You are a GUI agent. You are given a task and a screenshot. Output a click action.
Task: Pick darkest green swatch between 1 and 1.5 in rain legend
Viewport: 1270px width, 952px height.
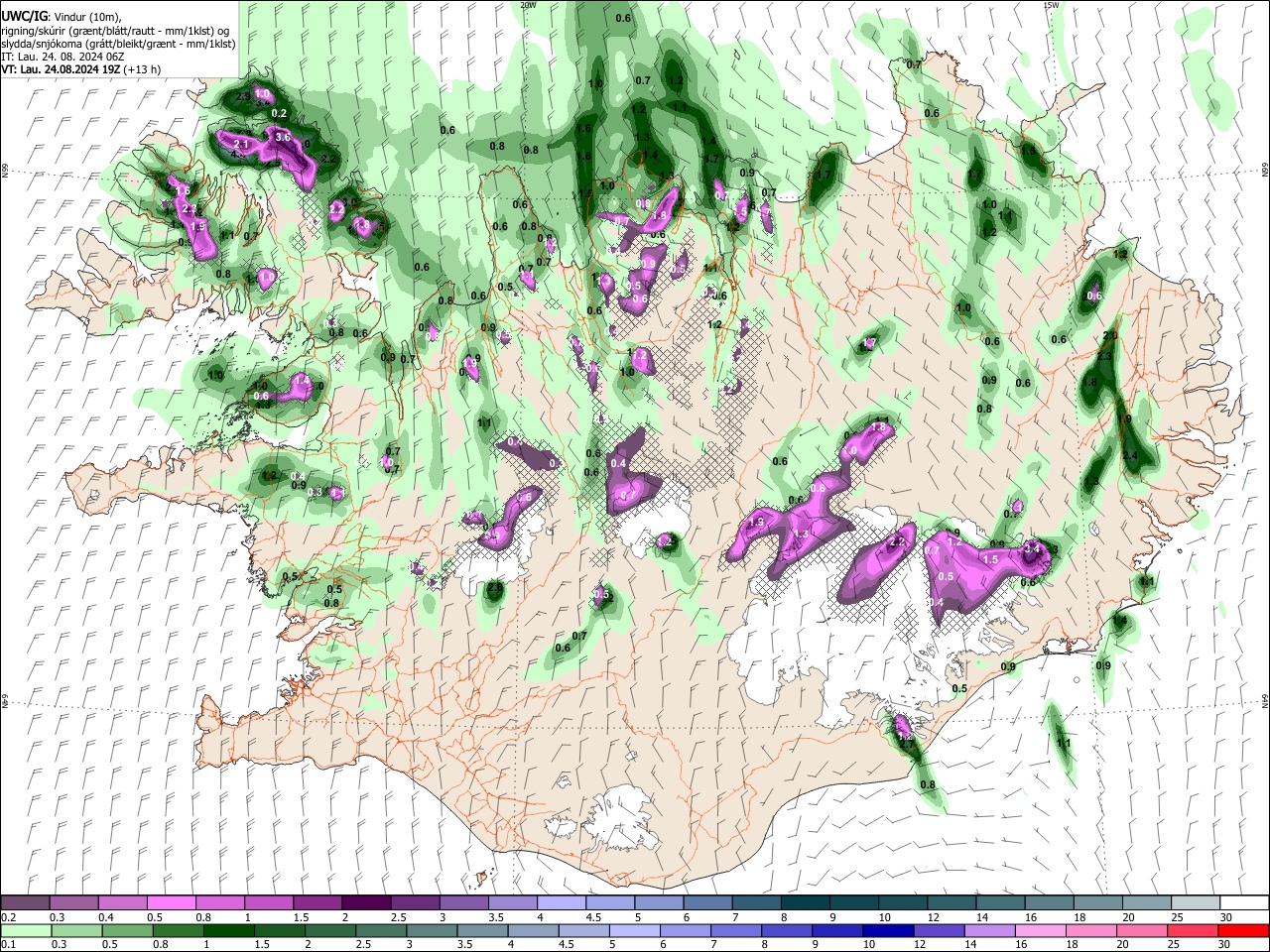tap(228, 930)
